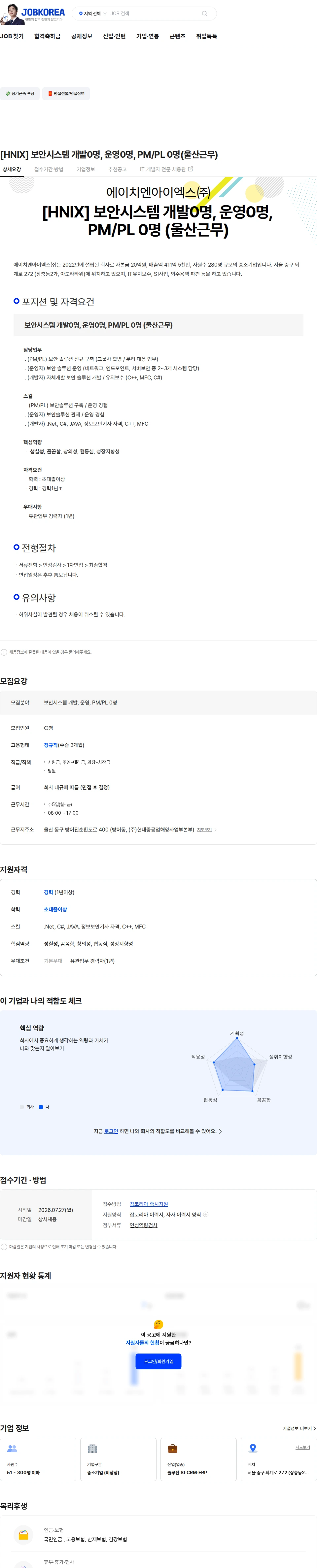Select the 접수기간·방법 tab
The image size is (317, 1568).
tap(49, 169)
